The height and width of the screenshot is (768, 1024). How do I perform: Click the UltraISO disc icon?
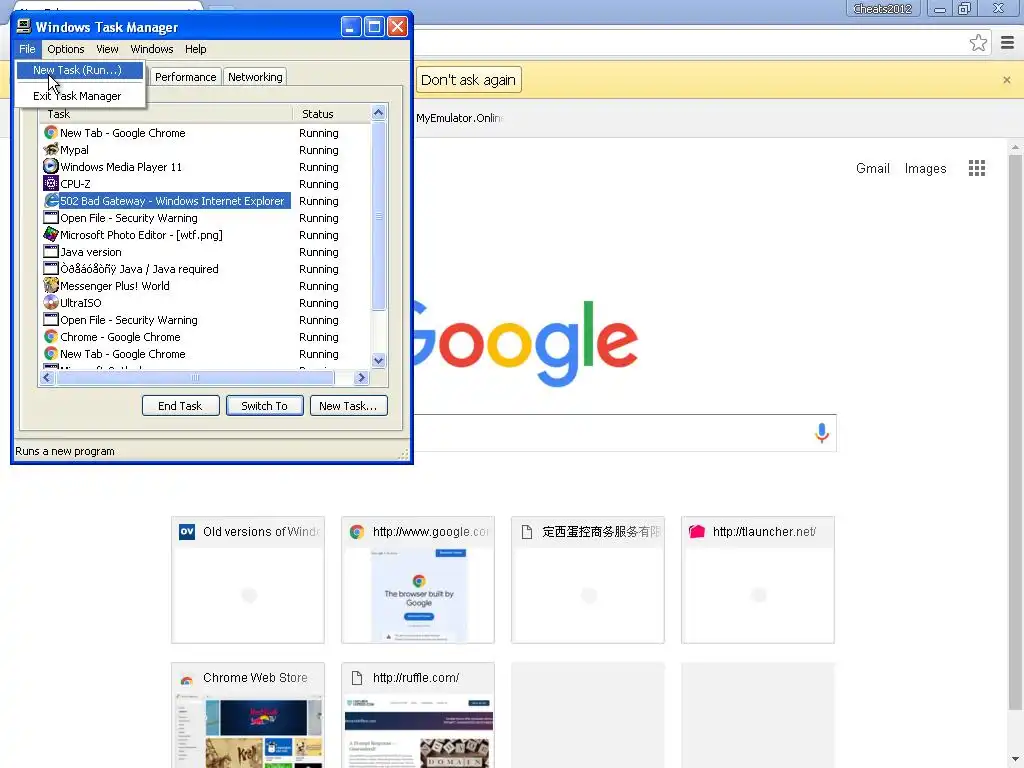pos(51,302)
